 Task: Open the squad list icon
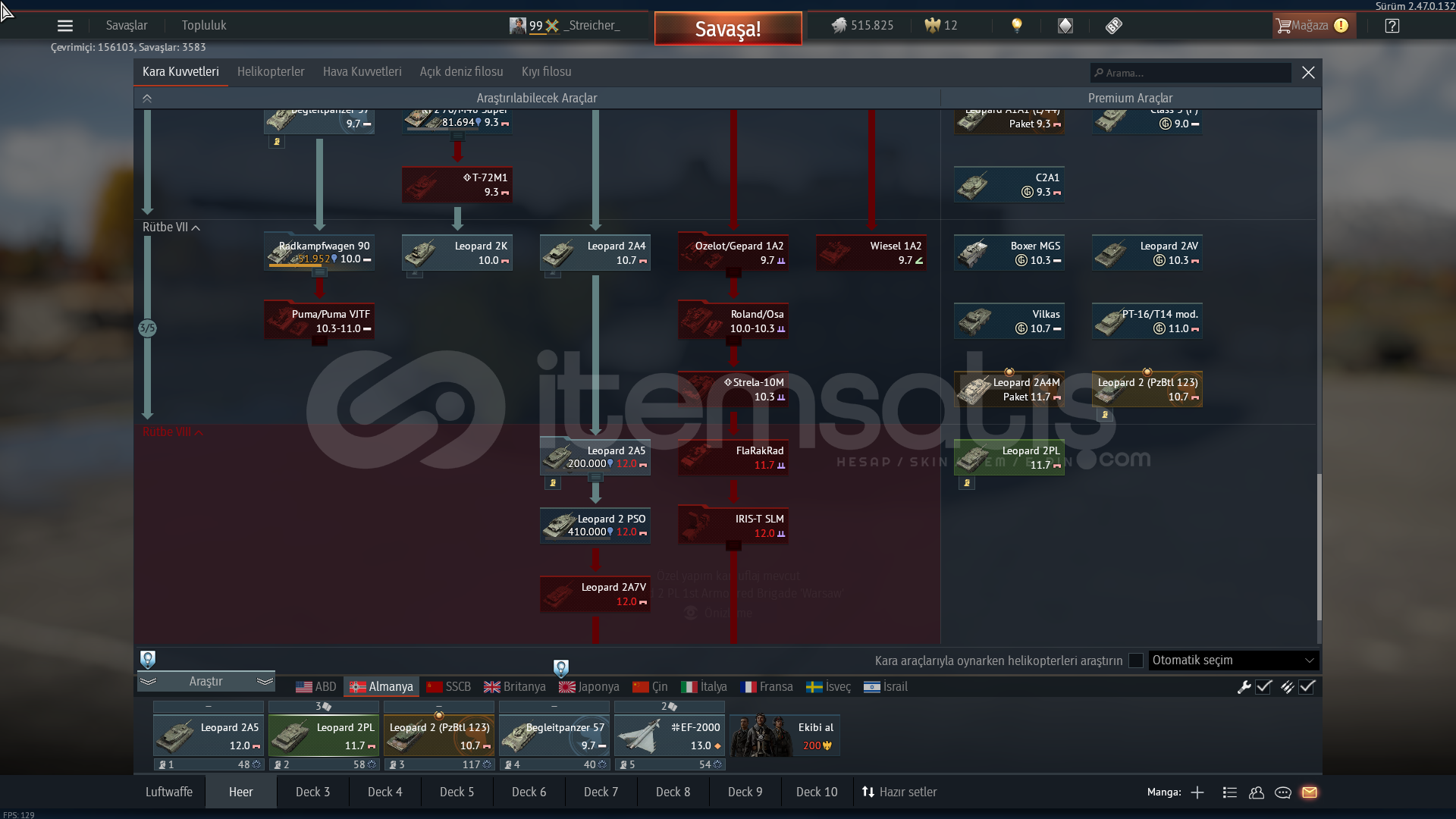[x=1230, y=792]
